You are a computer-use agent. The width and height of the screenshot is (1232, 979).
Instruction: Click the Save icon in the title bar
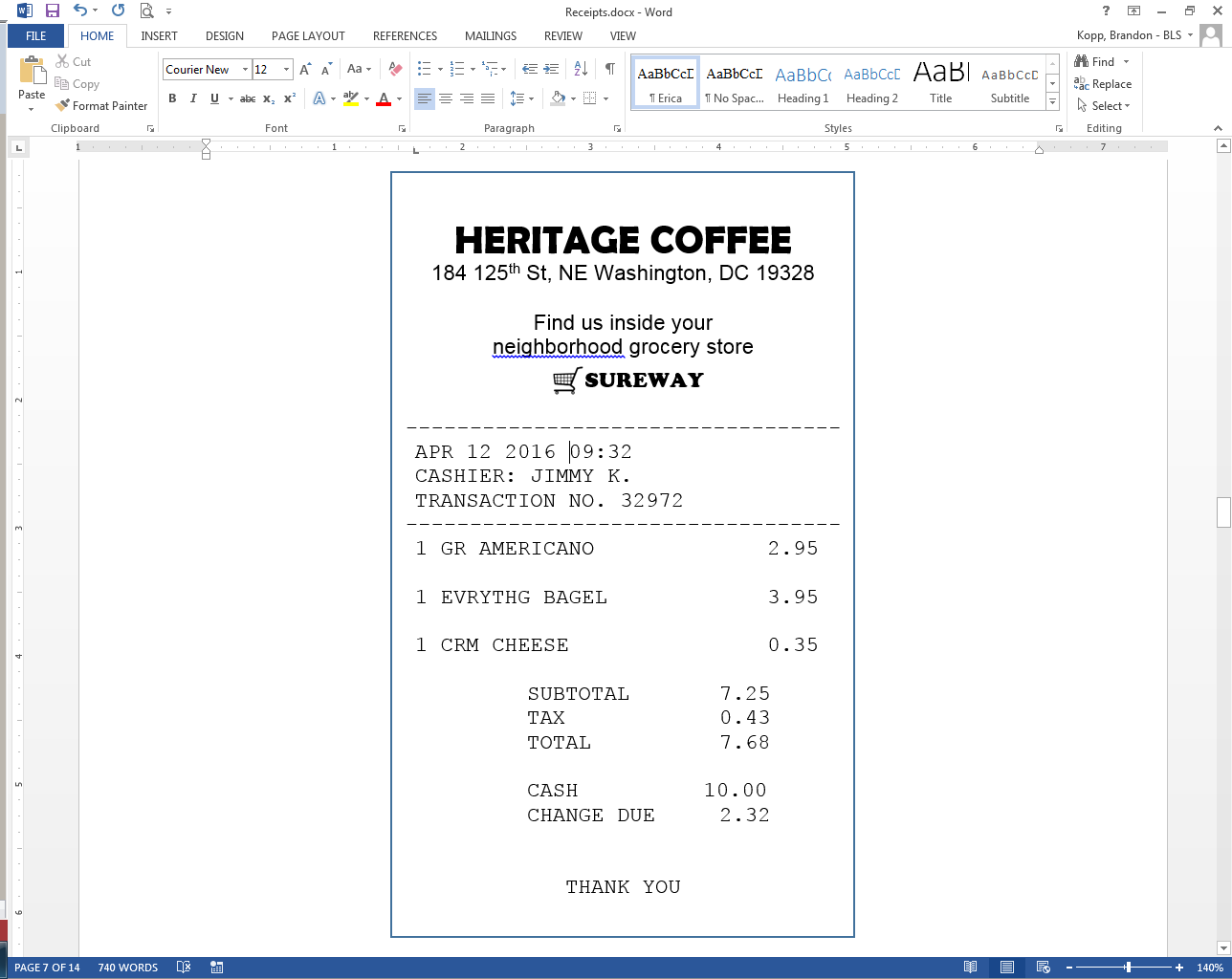[53, 11]
